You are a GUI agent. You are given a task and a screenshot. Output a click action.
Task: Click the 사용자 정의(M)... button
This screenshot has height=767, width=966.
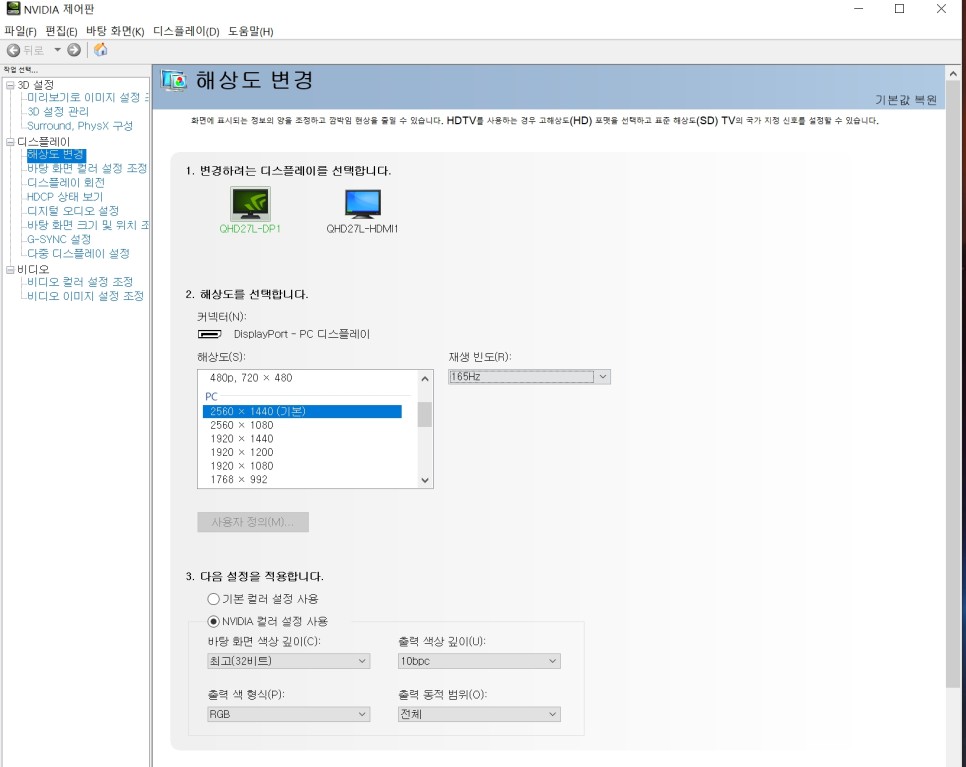point(253,522)
